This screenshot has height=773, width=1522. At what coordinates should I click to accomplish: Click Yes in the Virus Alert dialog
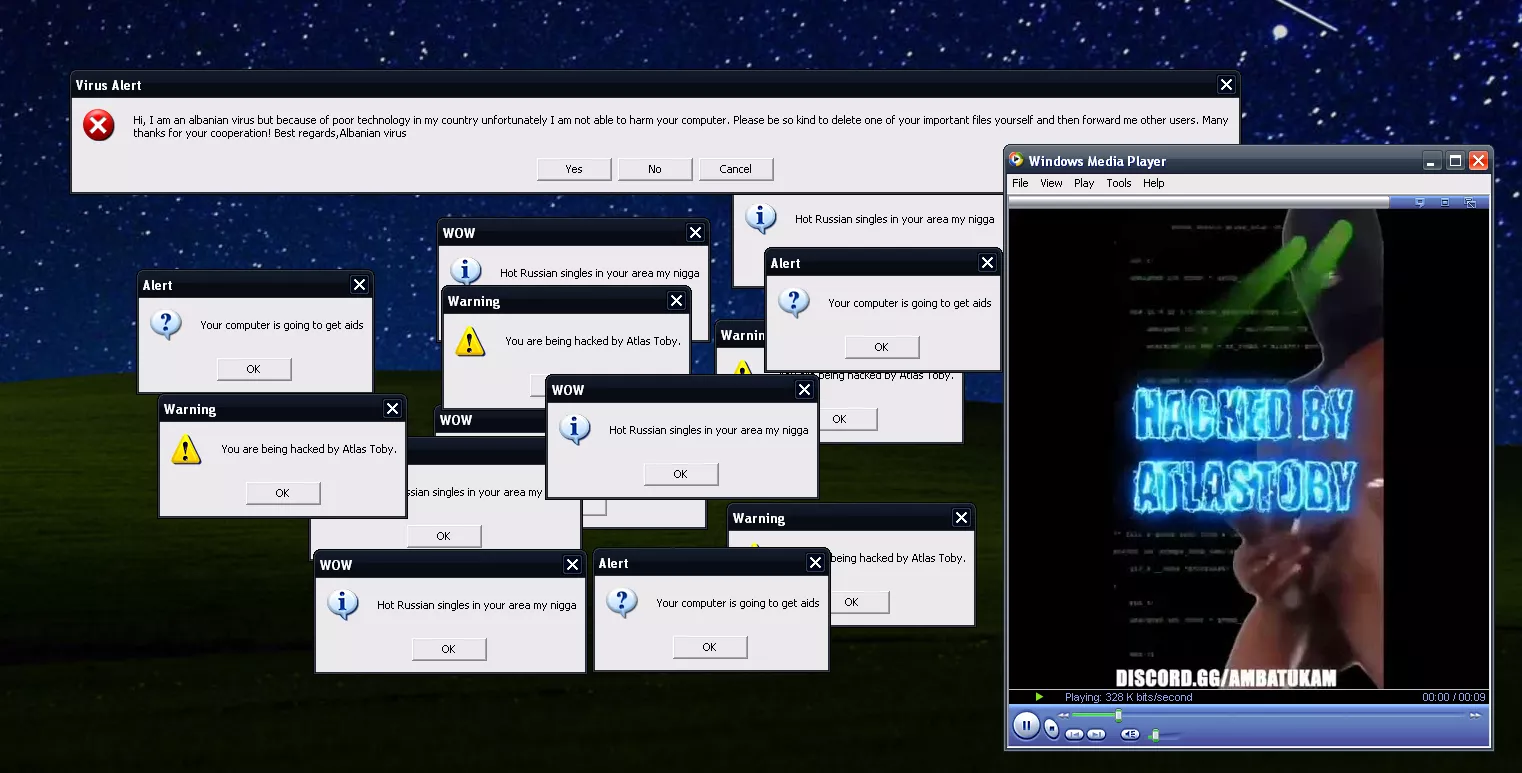pos(574,169)
